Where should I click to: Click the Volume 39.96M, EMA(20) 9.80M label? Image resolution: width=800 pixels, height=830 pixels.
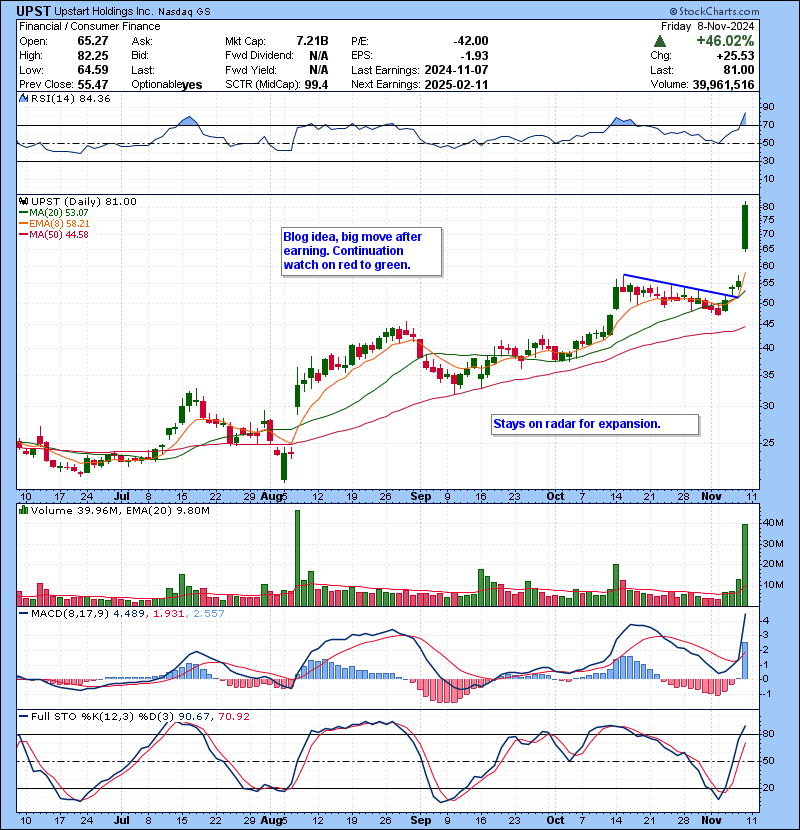[x=120, y=510]
